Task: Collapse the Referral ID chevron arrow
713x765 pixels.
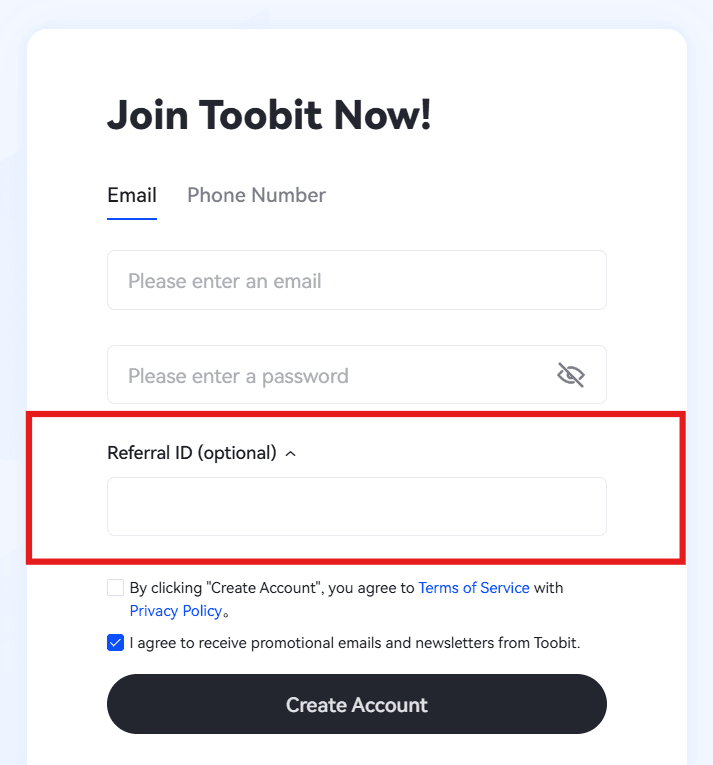Action: (291, 453)
